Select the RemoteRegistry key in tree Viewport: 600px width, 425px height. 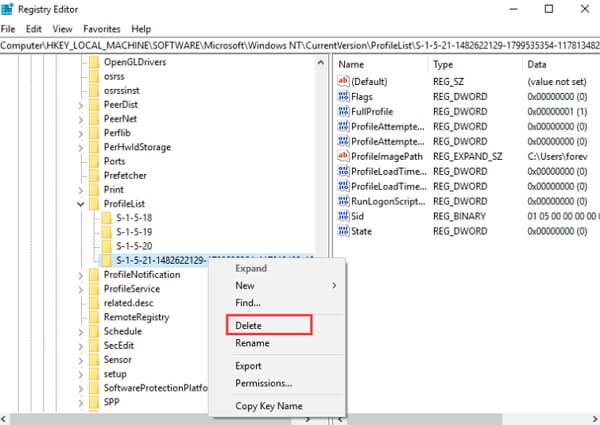pos(137,317)
